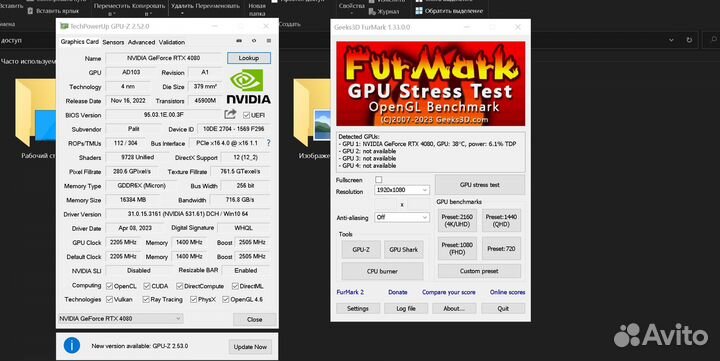Click the GPU-Z refresh icon
The height and width of the screenshot is (361, 720).
click(253, 41)
